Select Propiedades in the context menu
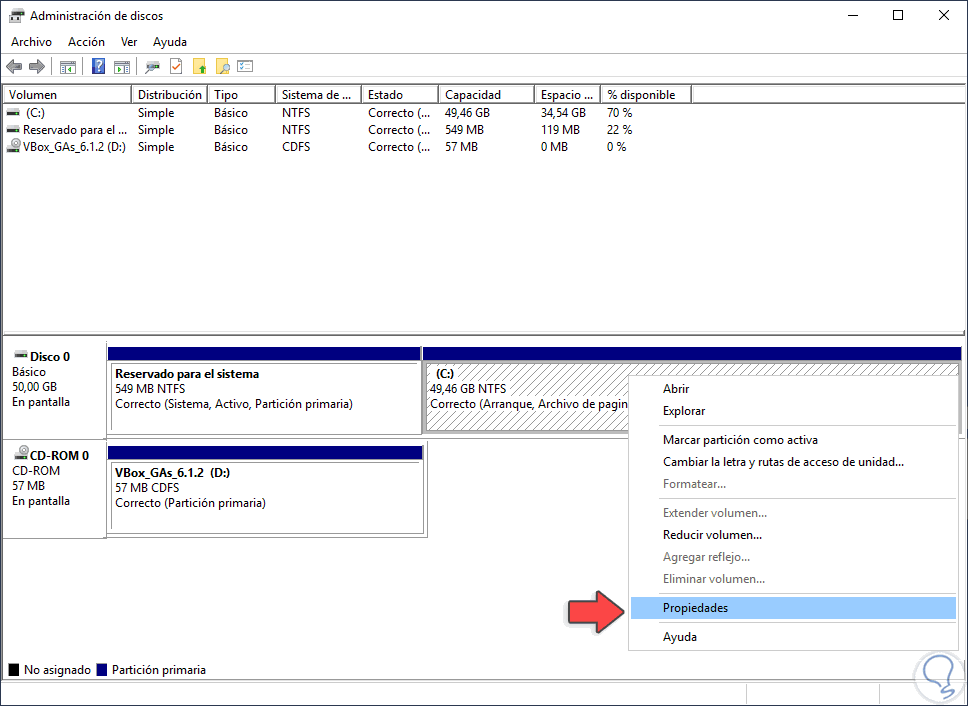This screenshot has width=968, height=706. (793, 608)
